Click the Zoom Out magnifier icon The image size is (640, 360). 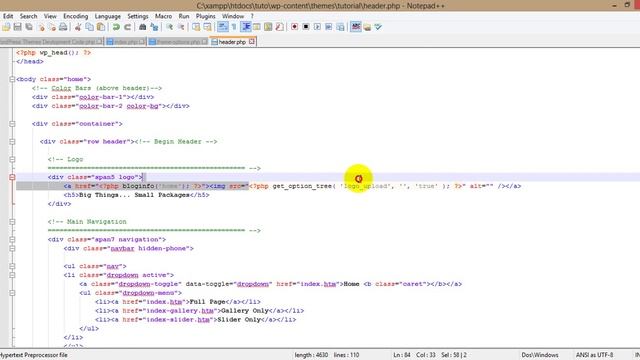point(181,27)
